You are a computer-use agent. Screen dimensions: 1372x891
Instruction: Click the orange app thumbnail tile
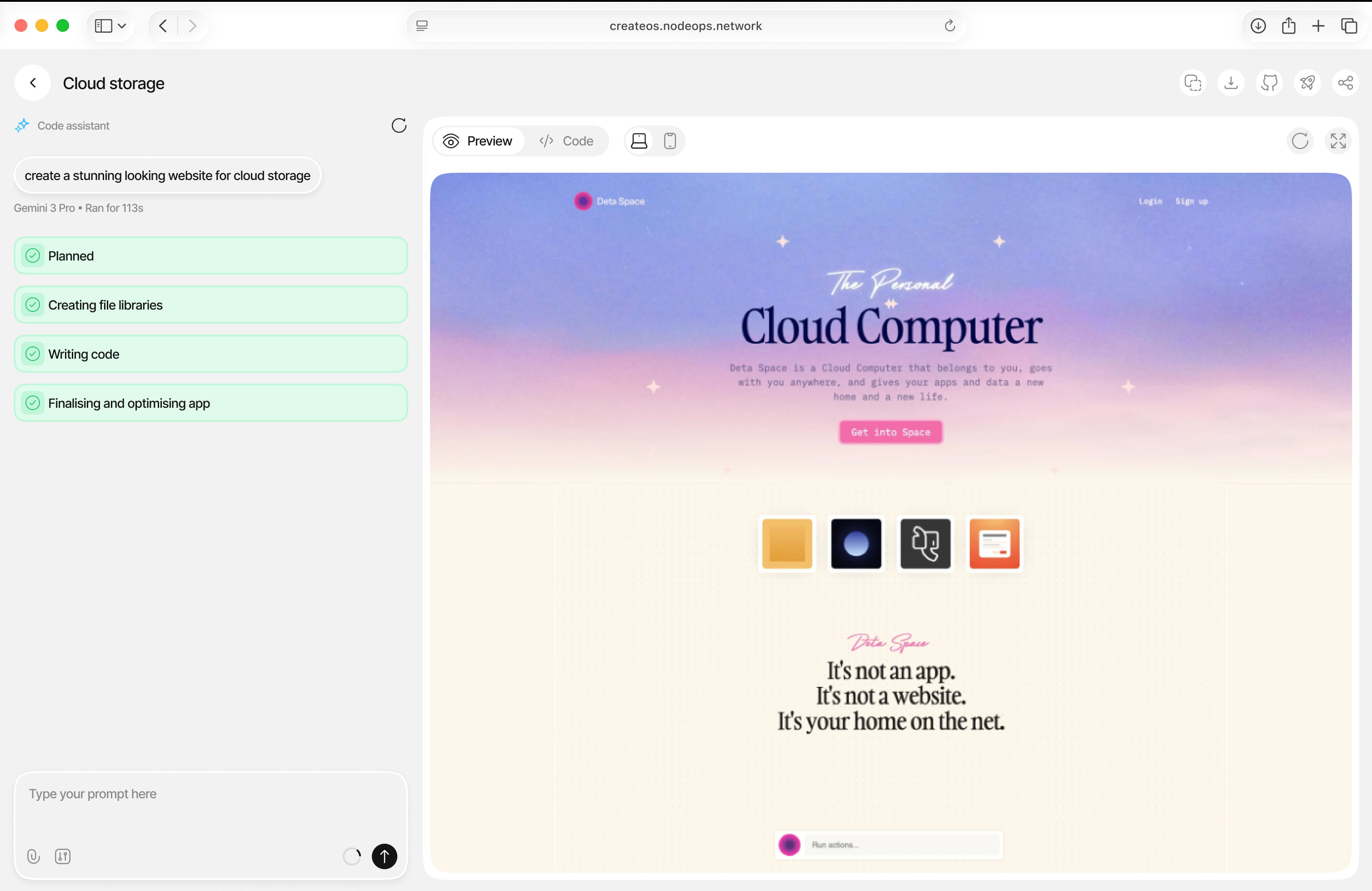tap(994, 544)
